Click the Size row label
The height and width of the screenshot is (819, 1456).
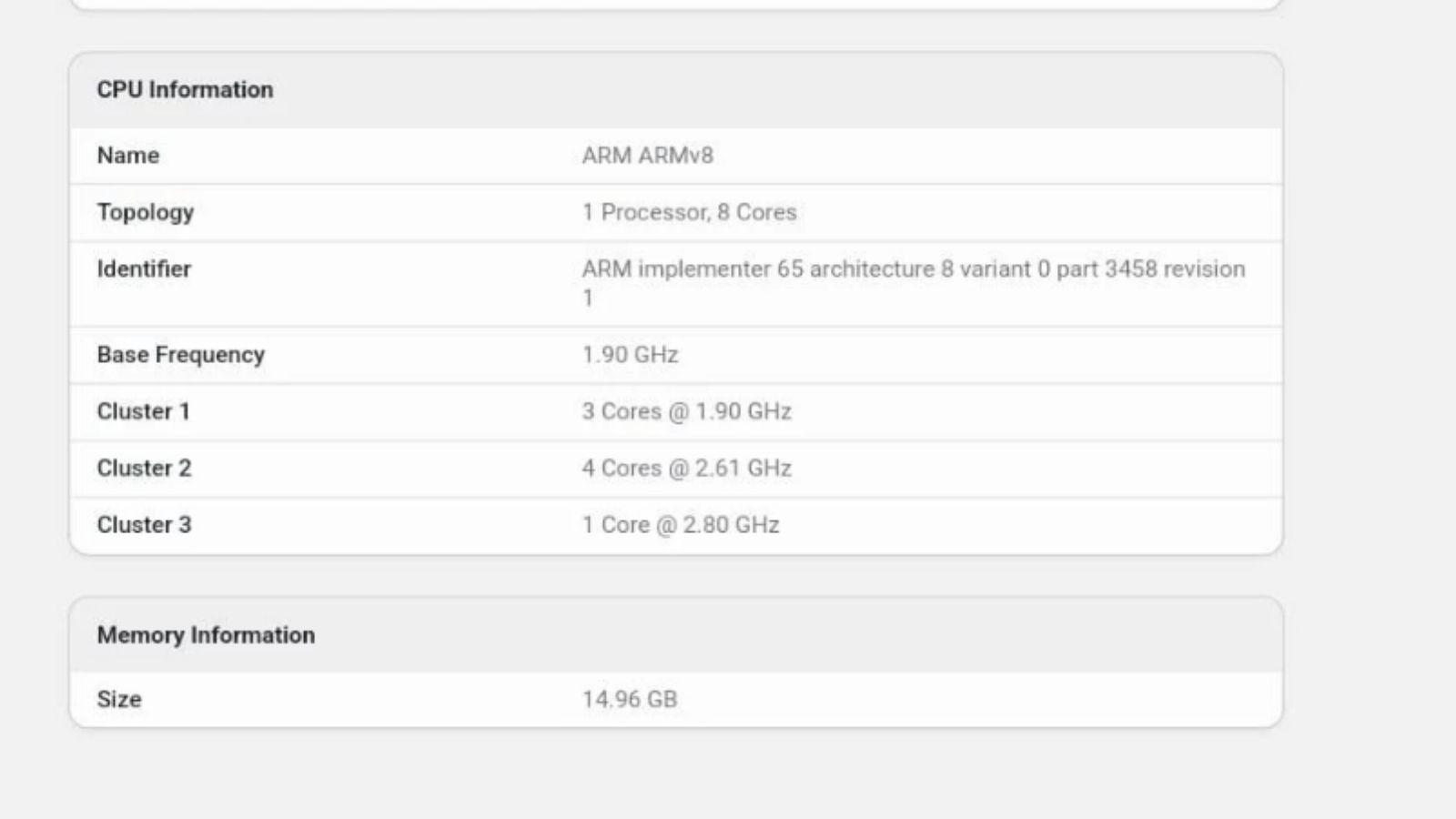[x=118, y=699]
